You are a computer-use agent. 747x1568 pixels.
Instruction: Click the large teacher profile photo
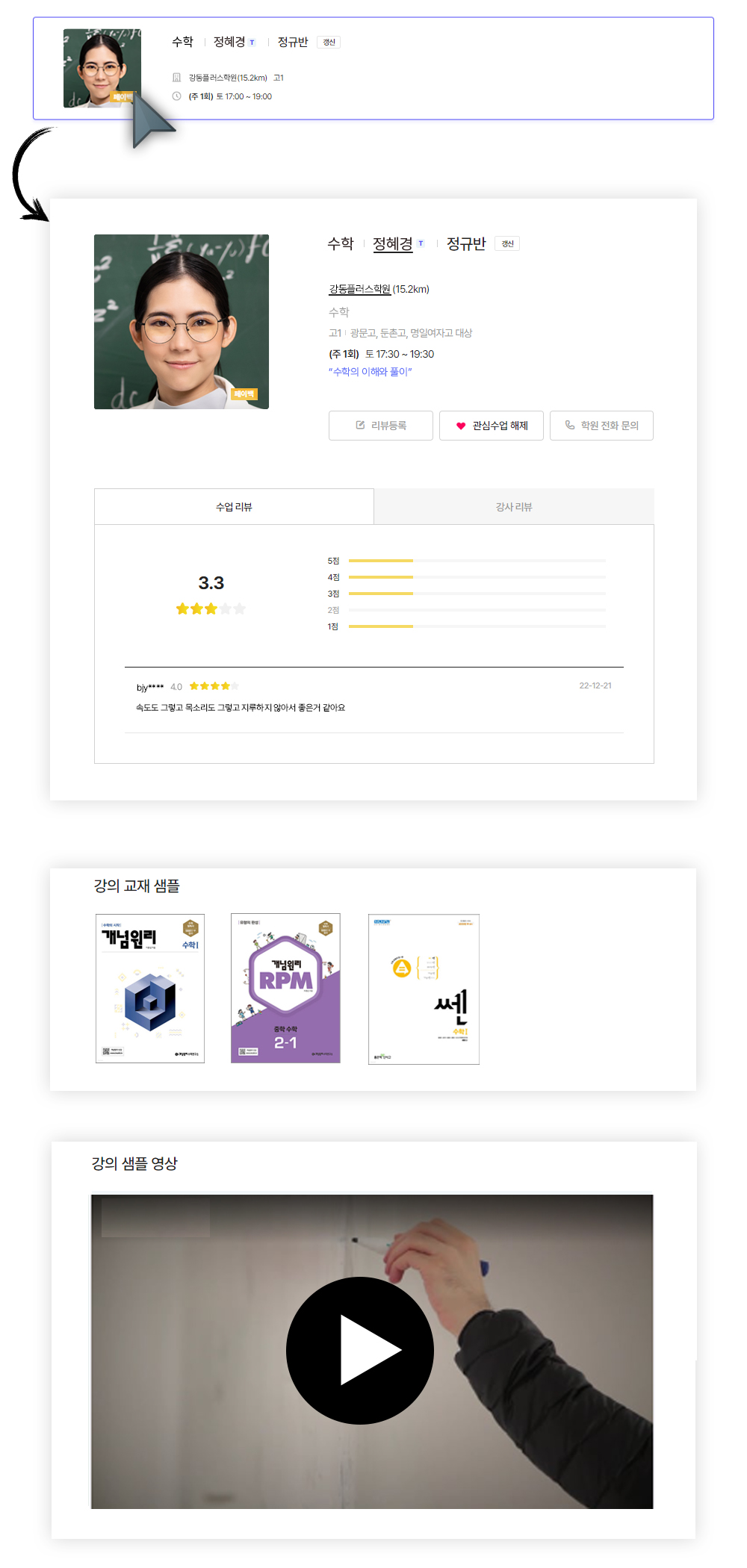[182, 322]
